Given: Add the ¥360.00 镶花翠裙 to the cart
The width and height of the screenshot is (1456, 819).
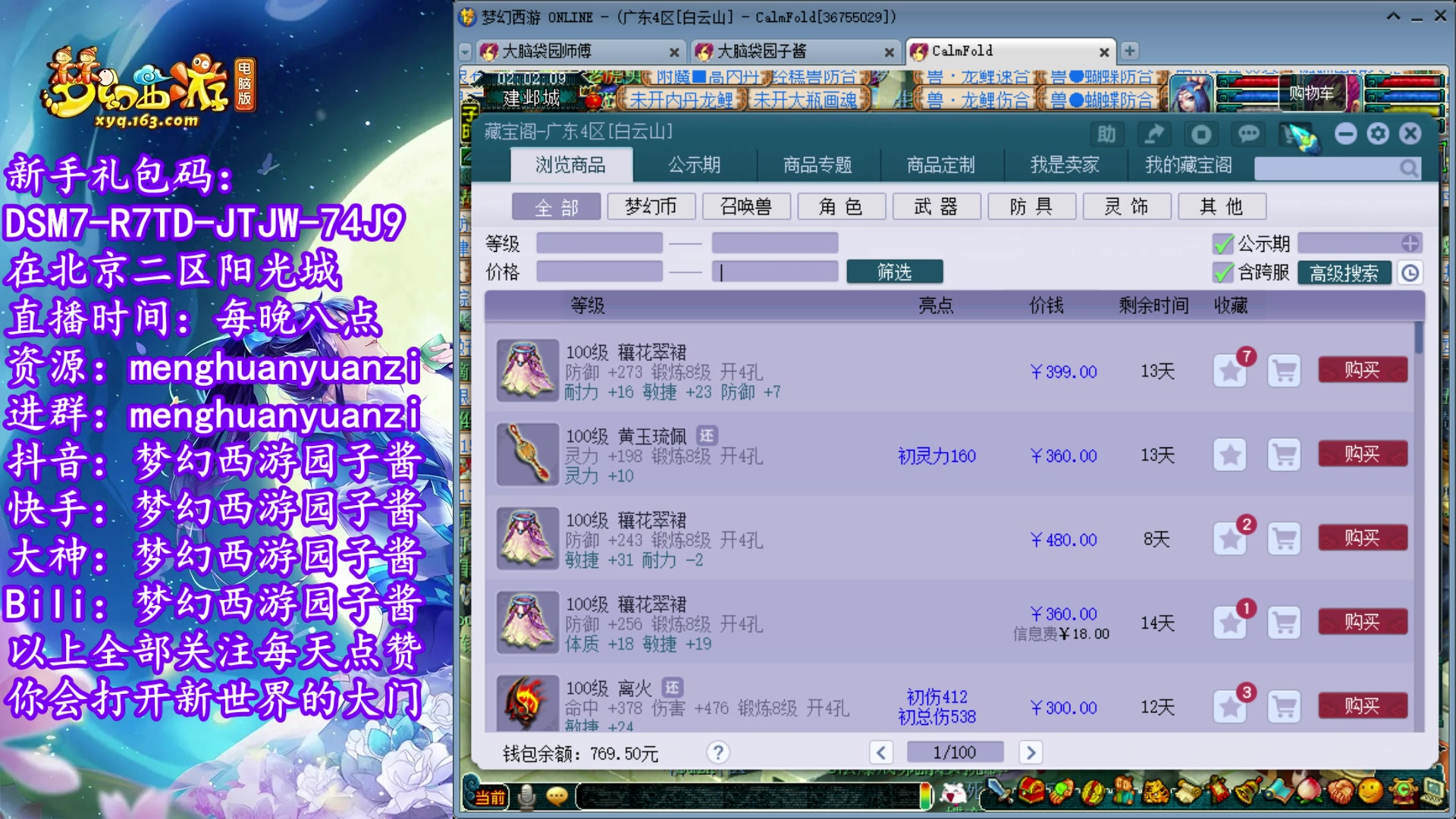Looking at the screenshot, I should coord(1284,623).
